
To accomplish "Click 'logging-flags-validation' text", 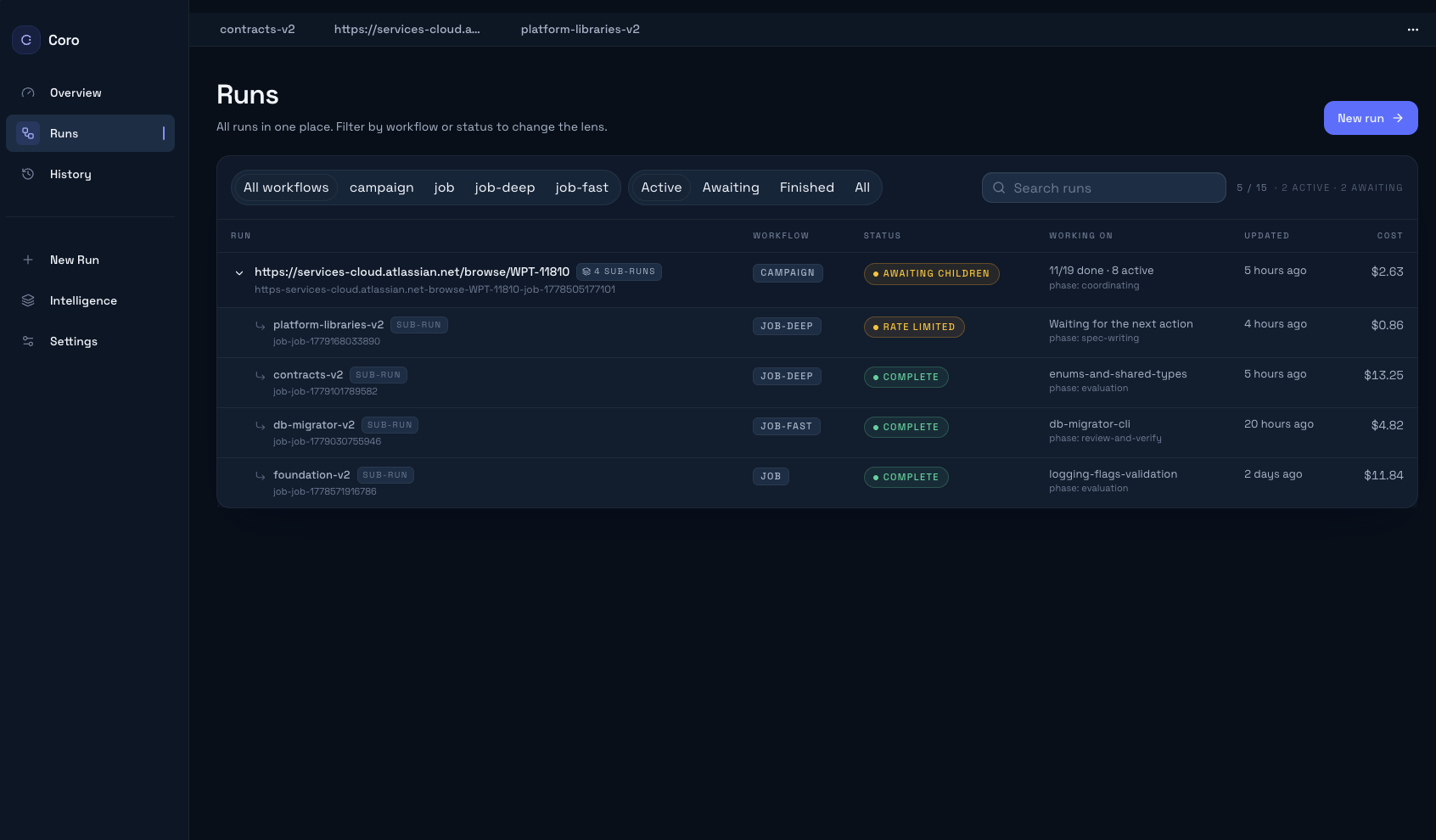I will tap(1113, 473).
